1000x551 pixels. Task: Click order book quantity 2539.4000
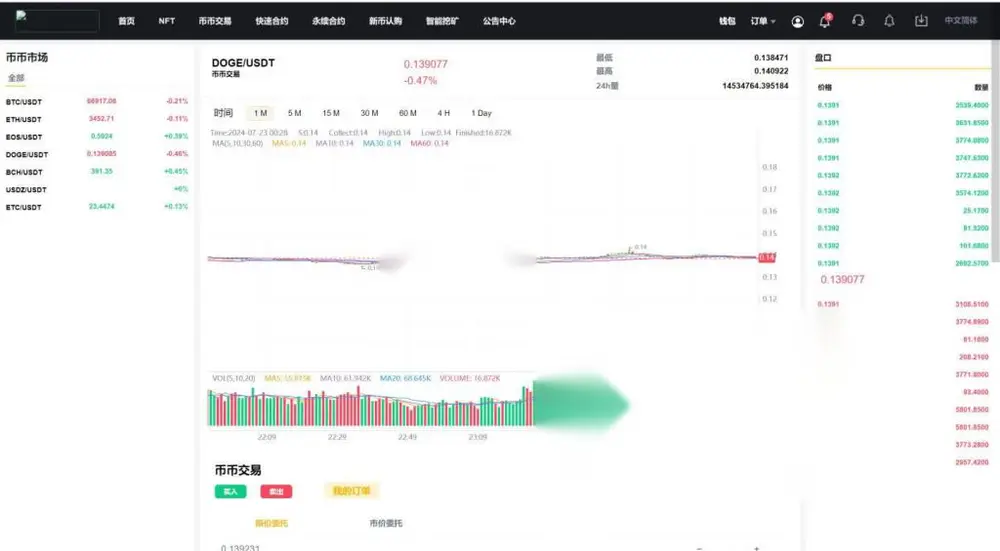click(971, 105)
